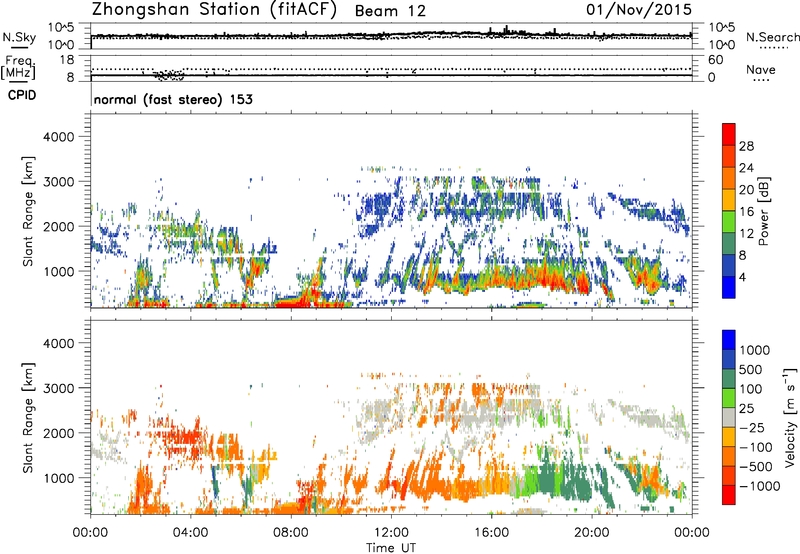This screenshot has width=800, height=554.
Task: Click the 'Zhongshan Station (fitACF)' title
Action: click(214, 10)
